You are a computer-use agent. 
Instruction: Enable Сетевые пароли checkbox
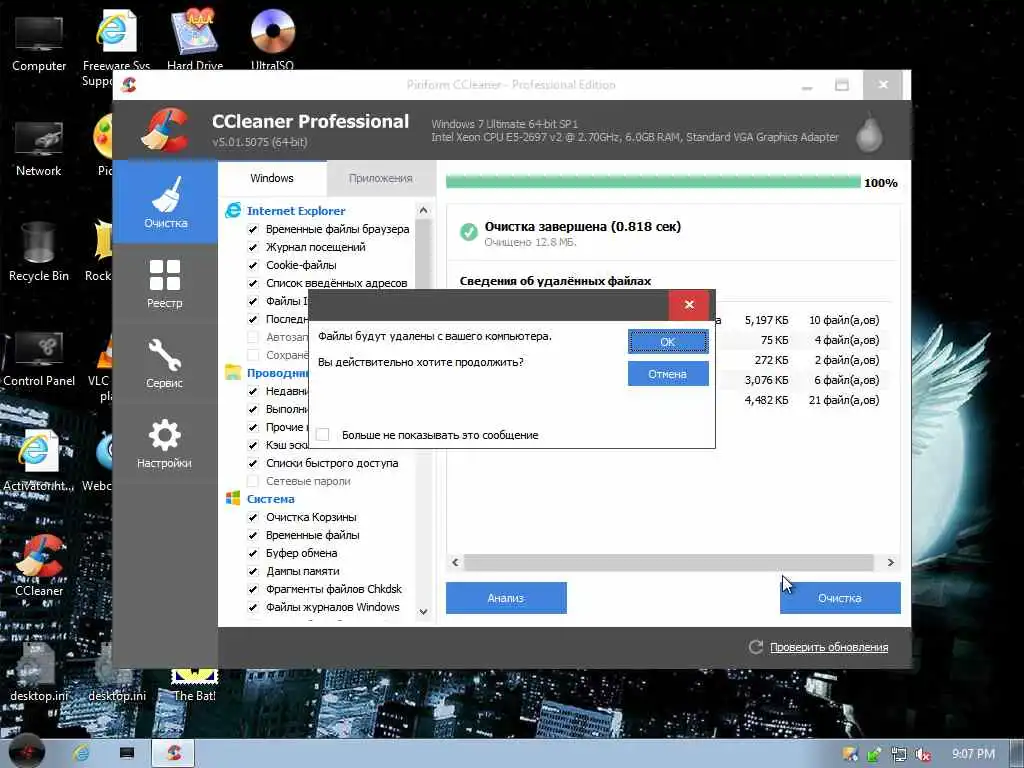pyautogui.click(x=253, y=481)
